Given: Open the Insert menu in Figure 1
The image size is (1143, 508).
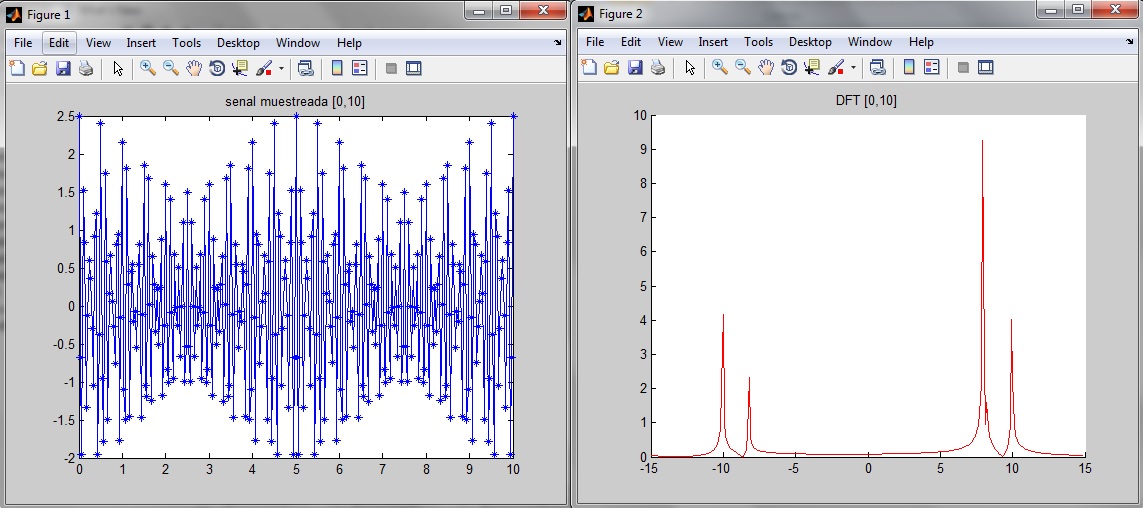Looking at the screenshot, I should point(141,43).
